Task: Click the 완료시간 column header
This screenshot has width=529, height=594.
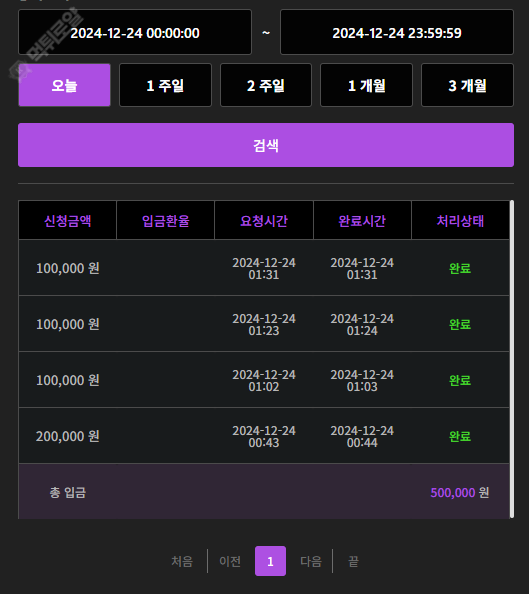Action: [x=362, y=220]
